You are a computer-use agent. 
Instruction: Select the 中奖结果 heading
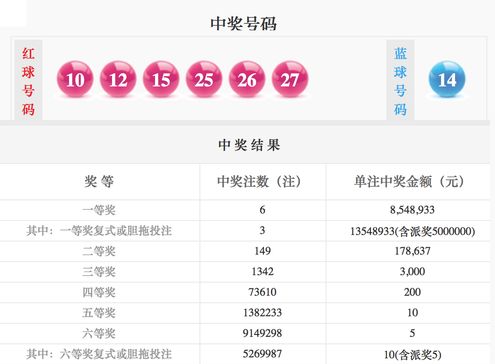pos(249,145)
